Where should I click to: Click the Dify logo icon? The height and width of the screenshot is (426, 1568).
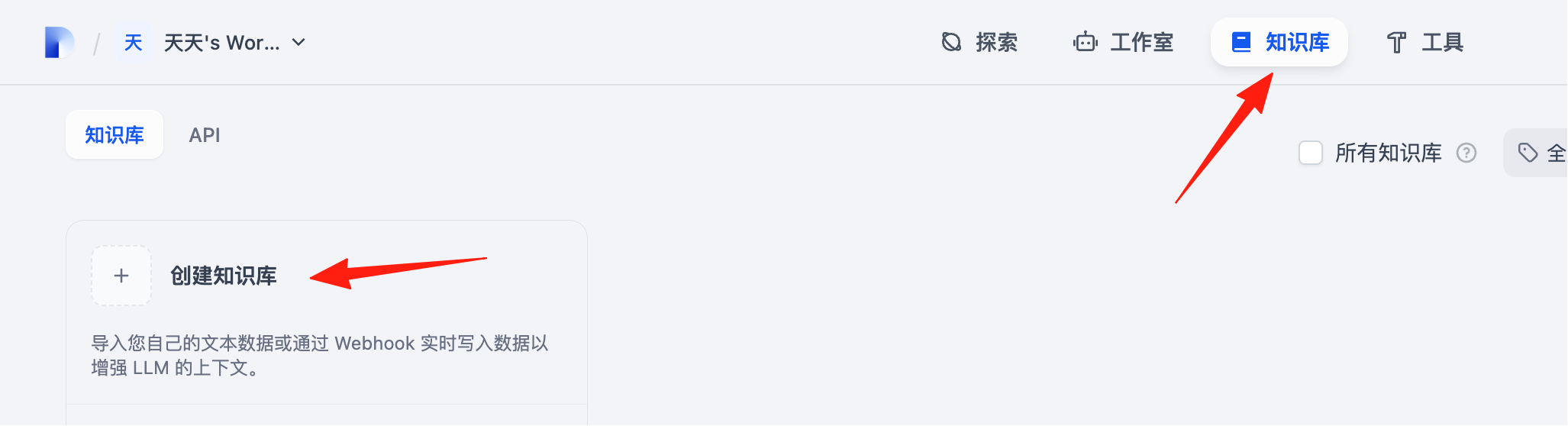(x=60, y=42)
